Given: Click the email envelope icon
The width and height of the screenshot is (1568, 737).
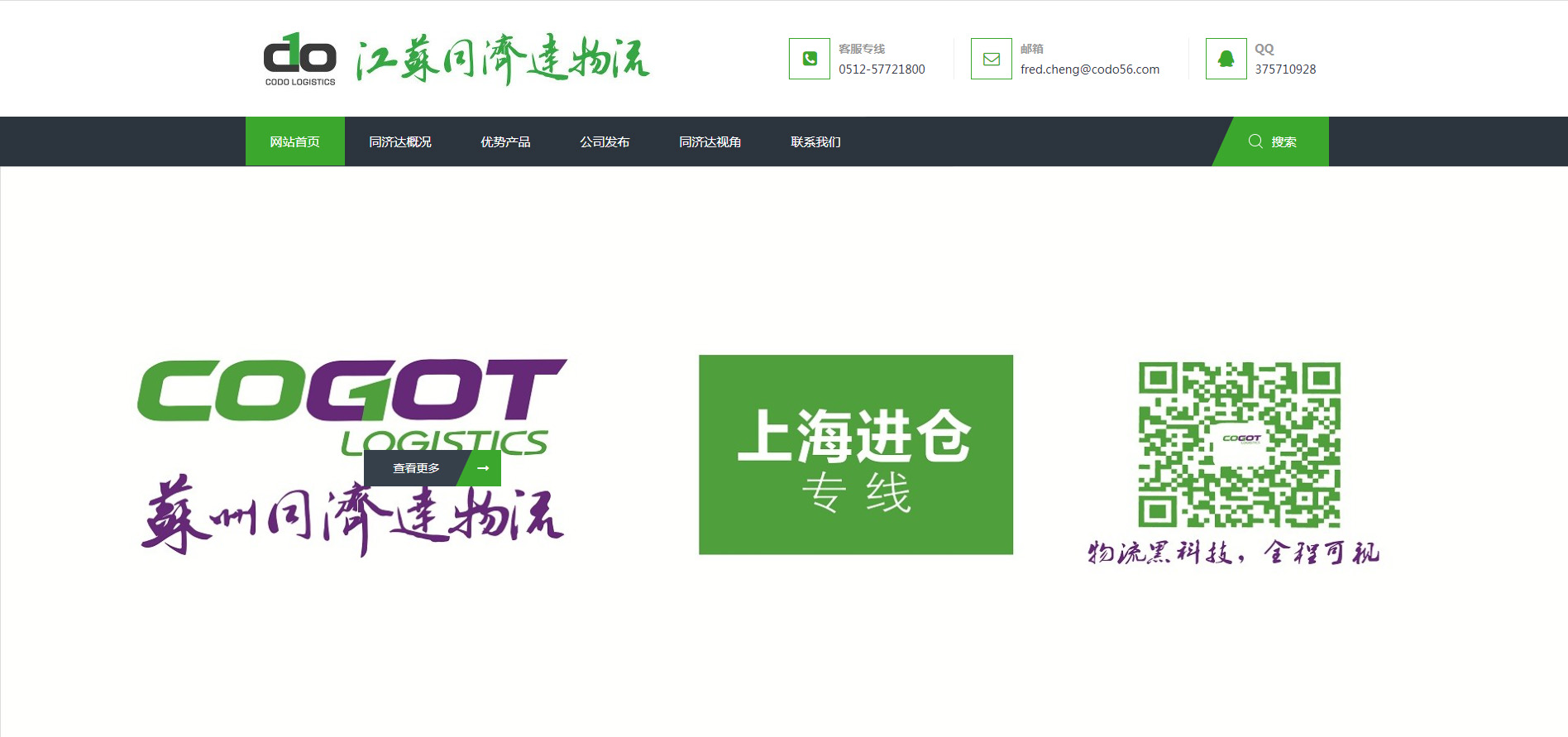Looking at the screenshot, I should pyautogui.click(x=992, y=59).
